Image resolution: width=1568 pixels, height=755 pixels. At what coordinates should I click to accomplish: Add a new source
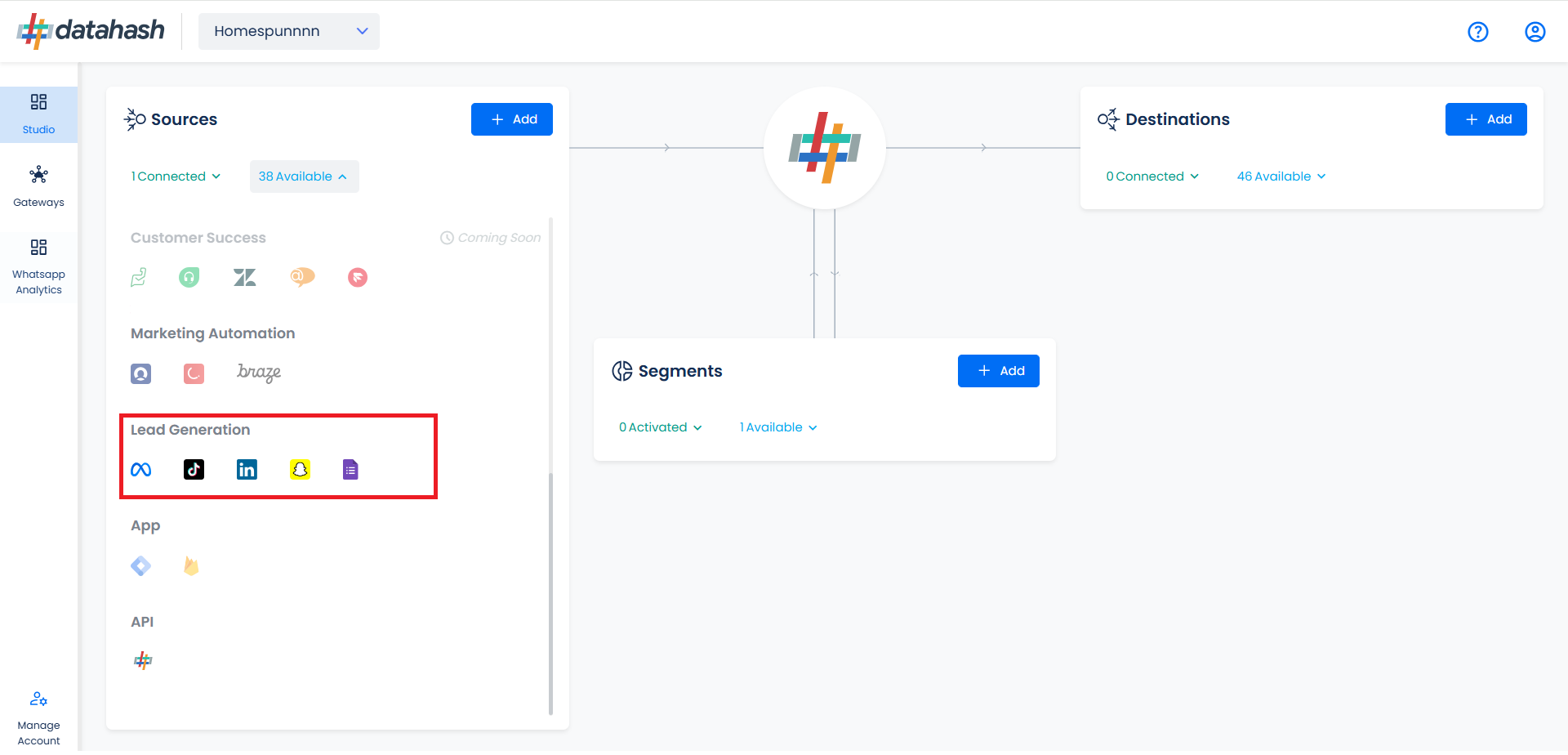(512, 119)
